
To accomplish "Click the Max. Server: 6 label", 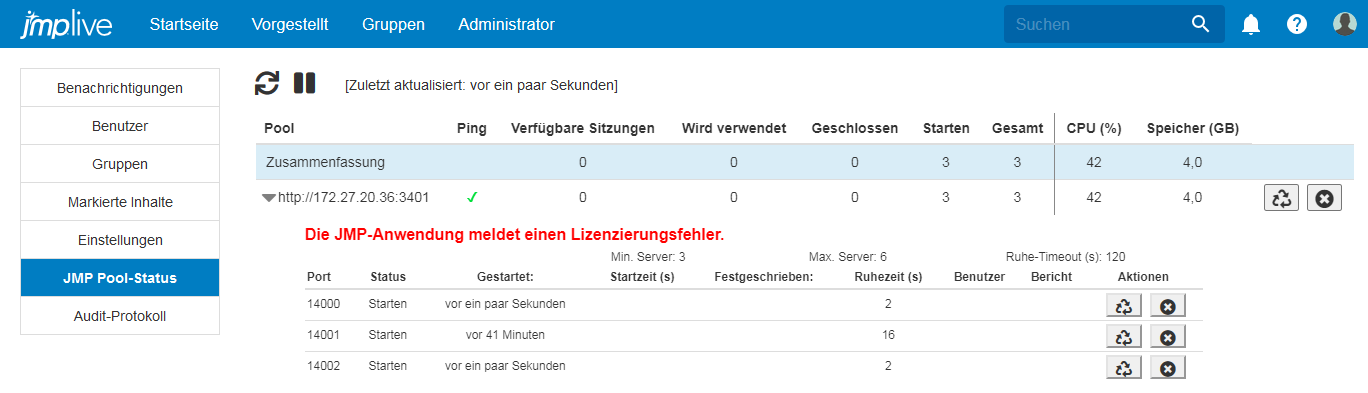I will point(847,257).
